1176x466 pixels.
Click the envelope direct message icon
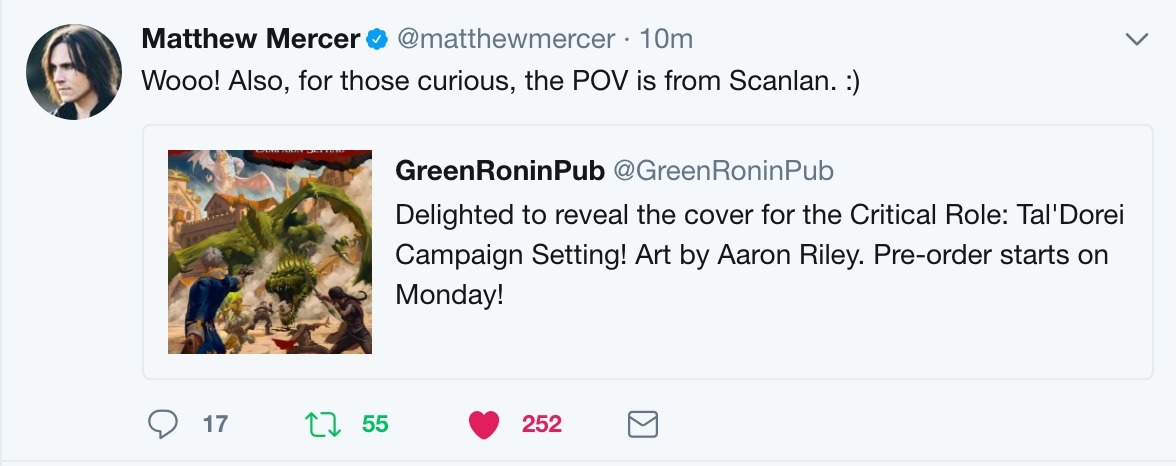tap(642, 425)
